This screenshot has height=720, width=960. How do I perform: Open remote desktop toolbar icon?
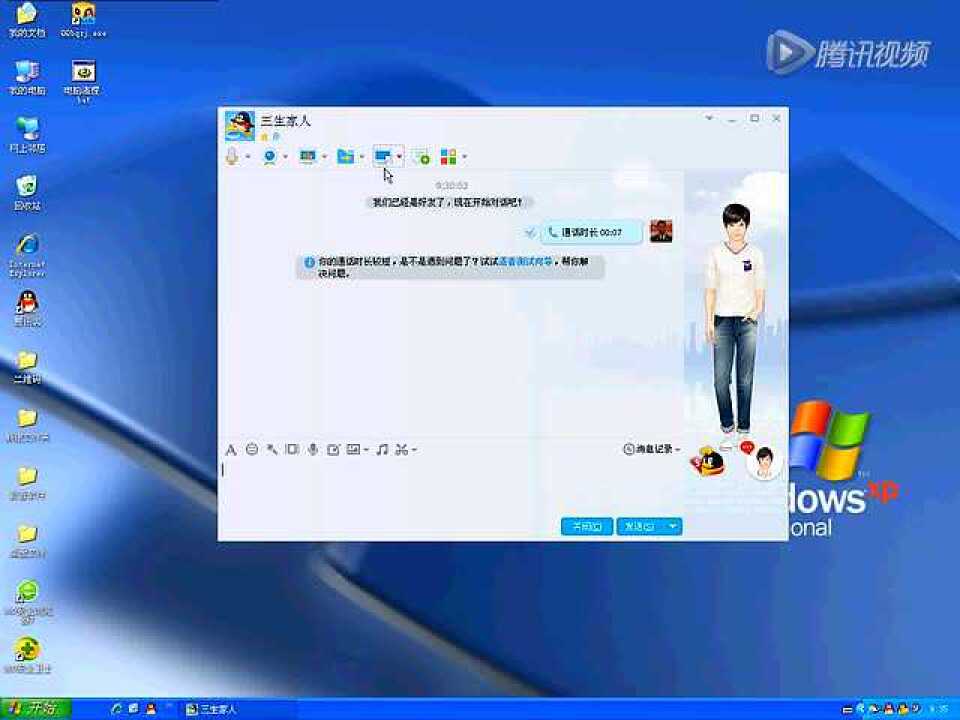click(383, 157)
